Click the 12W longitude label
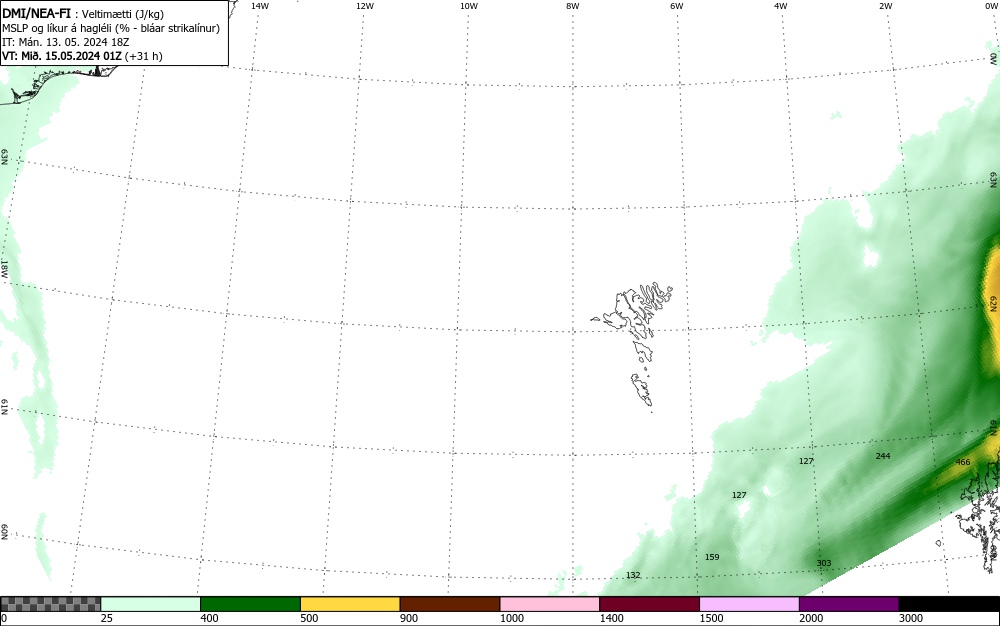The image size is (1000, 626). (x=364, y=6)
